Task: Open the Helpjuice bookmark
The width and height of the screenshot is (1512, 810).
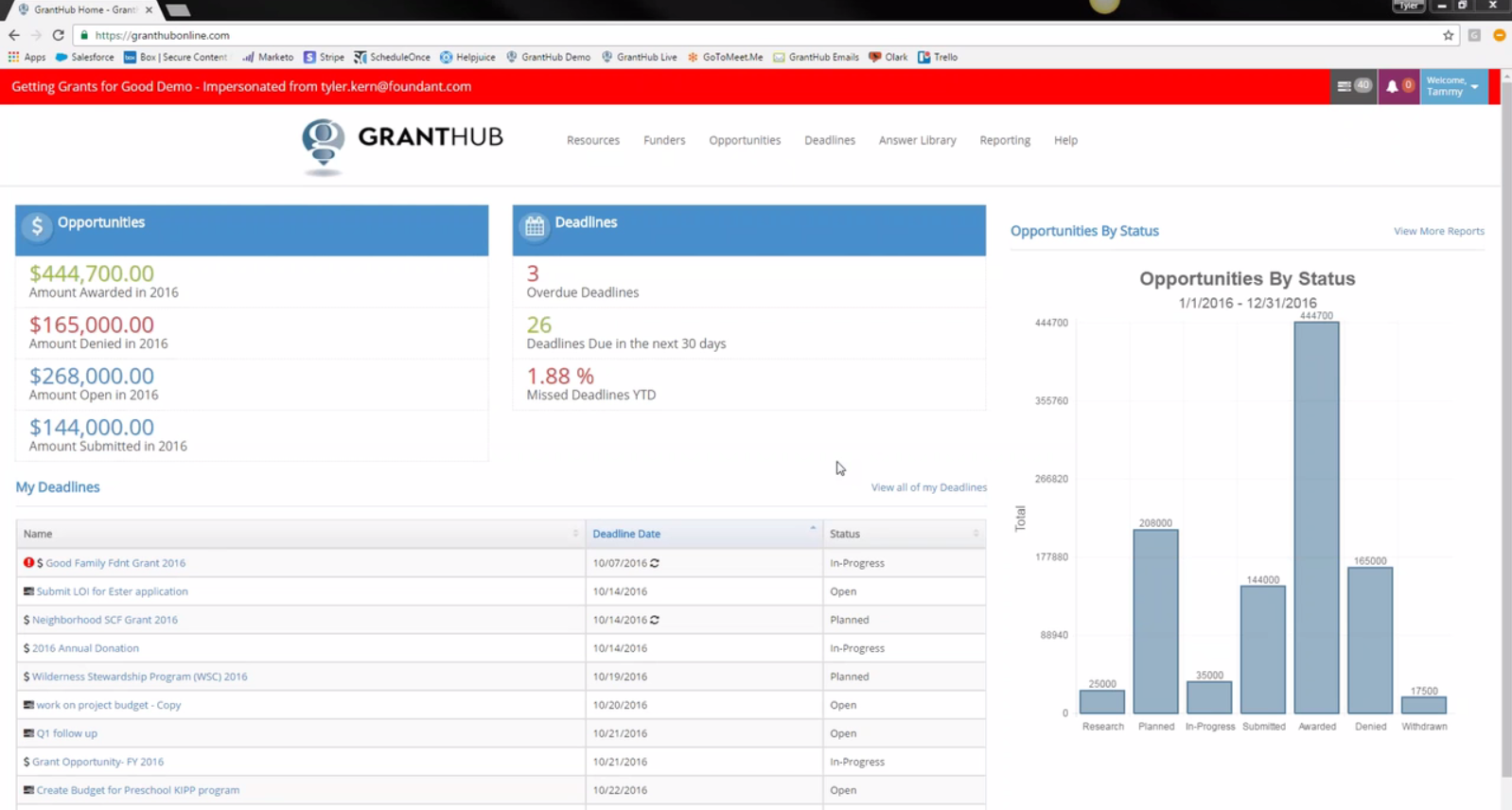Action: (467, 57)
